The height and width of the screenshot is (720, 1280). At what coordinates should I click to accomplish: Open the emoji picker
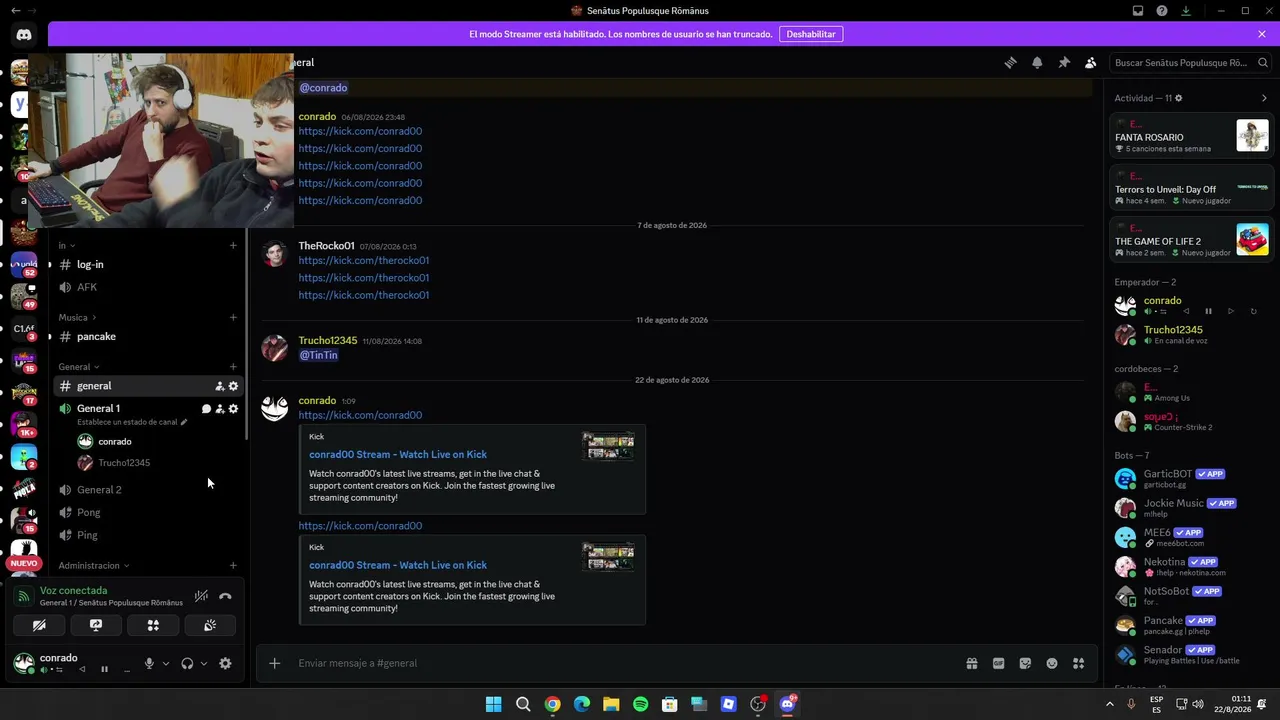1052,663
